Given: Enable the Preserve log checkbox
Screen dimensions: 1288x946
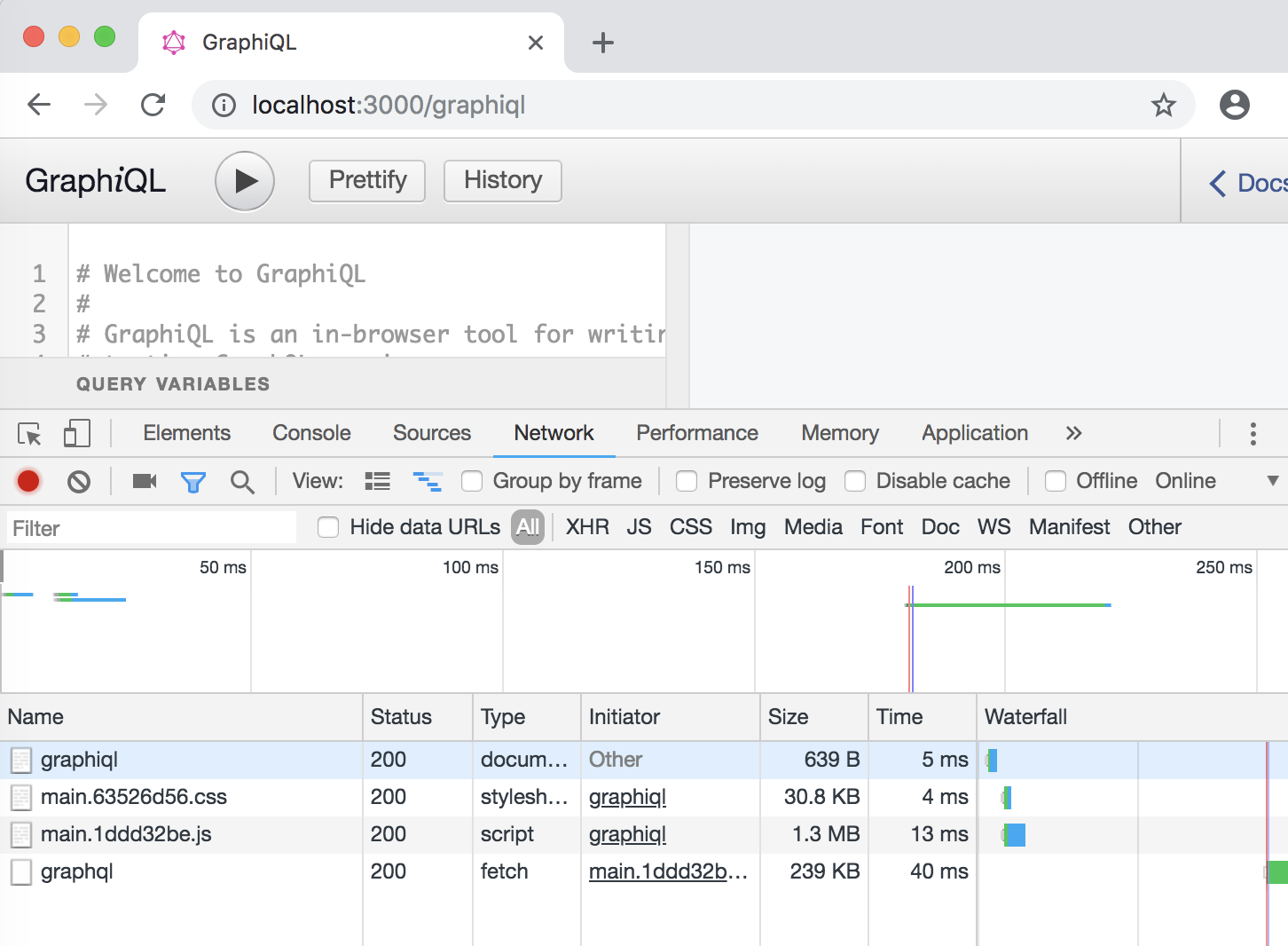Looking at the screenshot, I should pos(687,480).
